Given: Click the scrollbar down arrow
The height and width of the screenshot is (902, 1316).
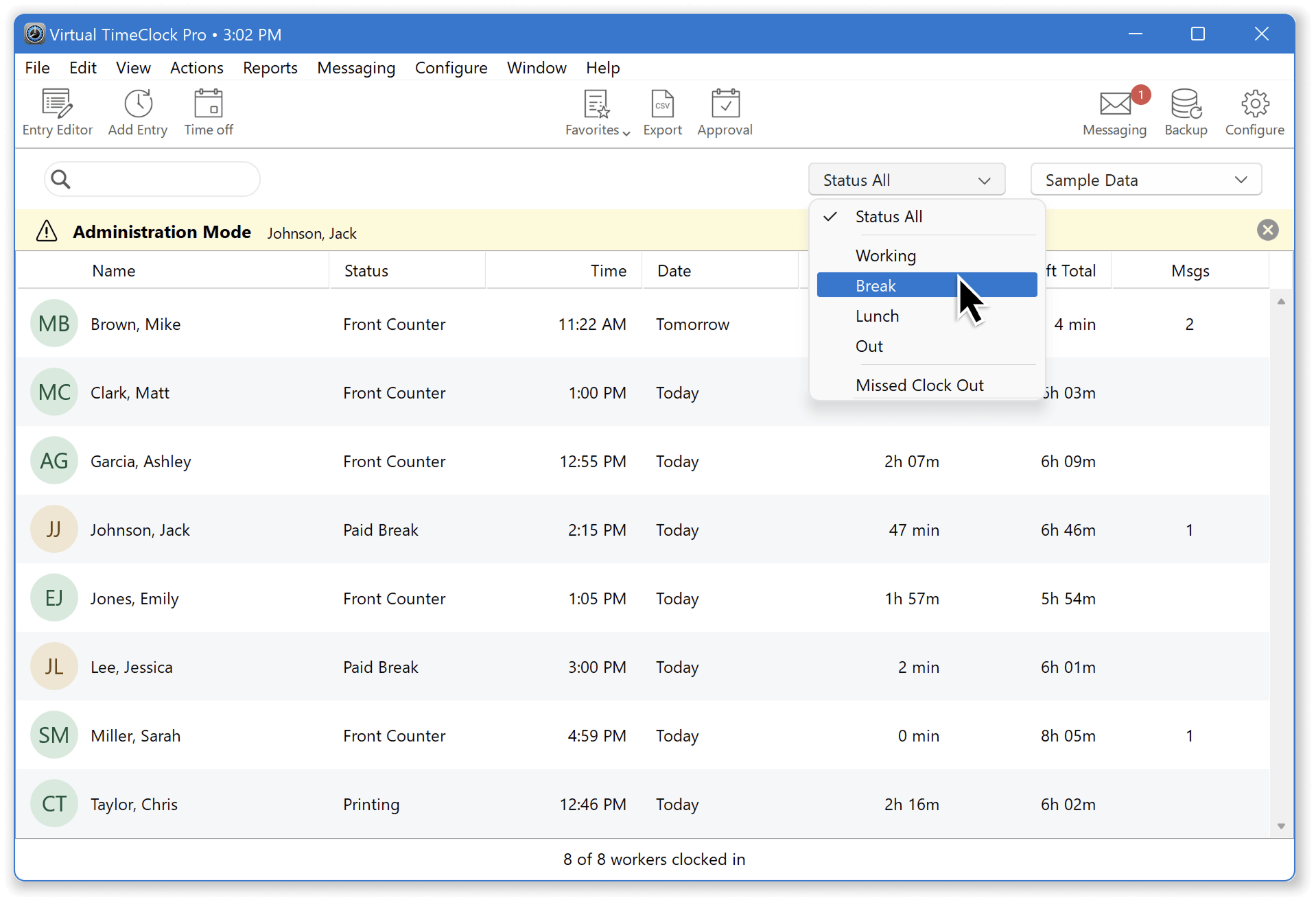Looking at the screenshot, I should click(1281, 826).
